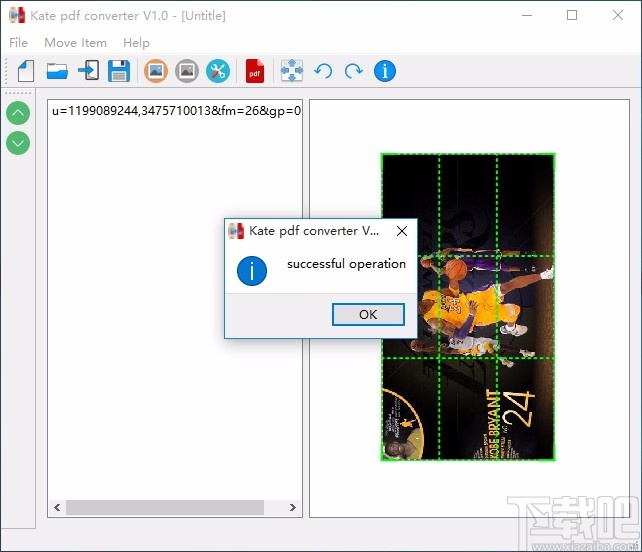Image resolution: width=642 pixels, height=552 pixels.
Task: Click the gray-ringed picture icon
Action: [x=187, y=71]
